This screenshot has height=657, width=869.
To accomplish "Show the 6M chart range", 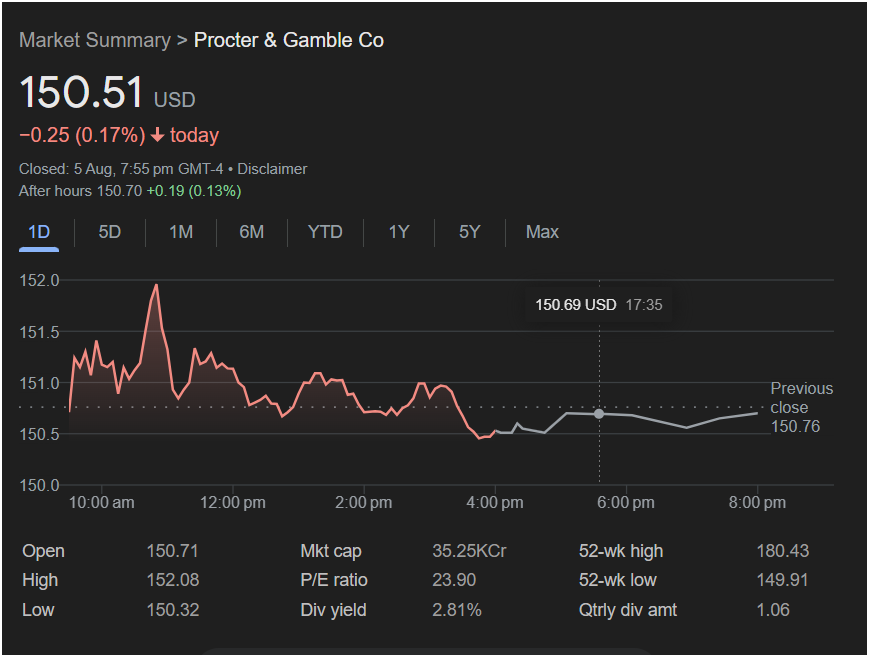I will click(x=252, y=232).
